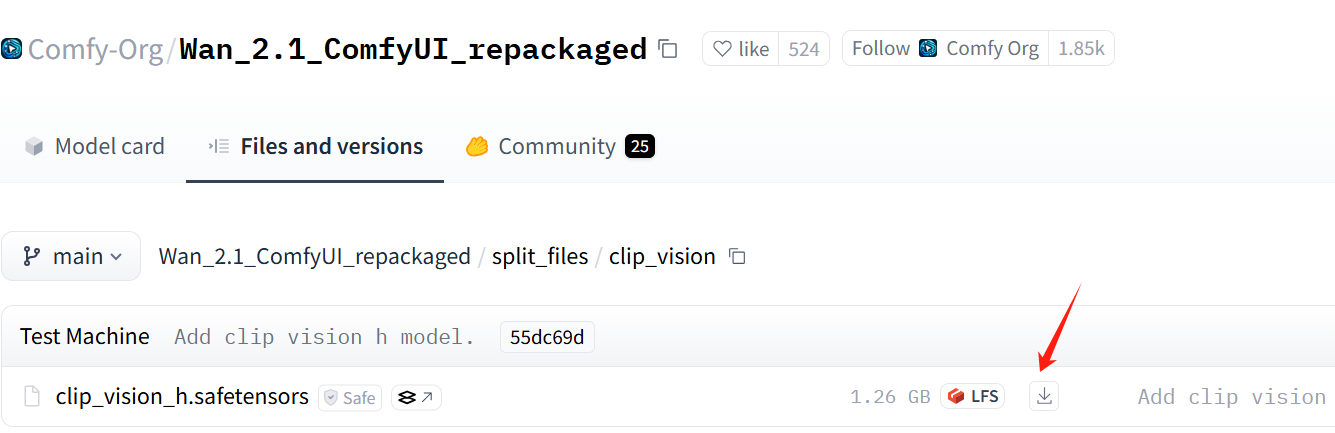Open the Model card tab
The height and width of the screenshot is (433, 1335).
94,146
